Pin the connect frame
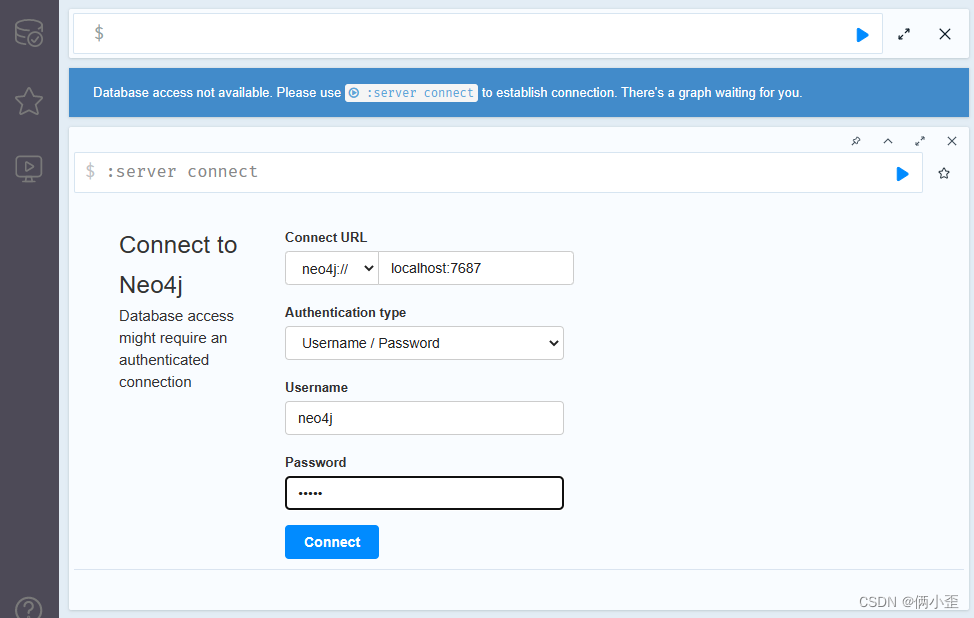974x618 pixels. (856, 141)
